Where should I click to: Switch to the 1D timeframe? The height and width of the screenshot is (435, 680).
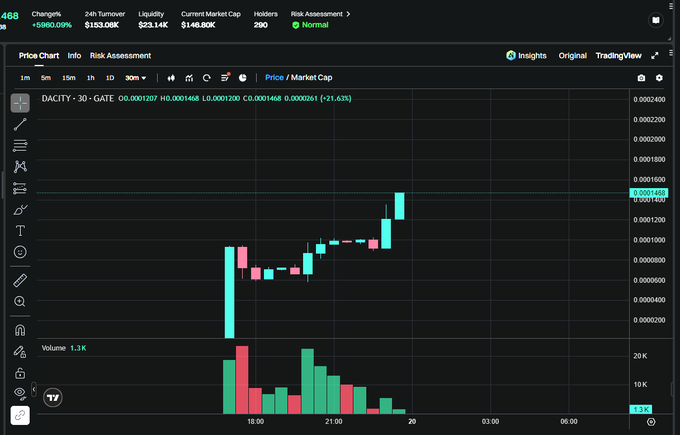point(110,78)
